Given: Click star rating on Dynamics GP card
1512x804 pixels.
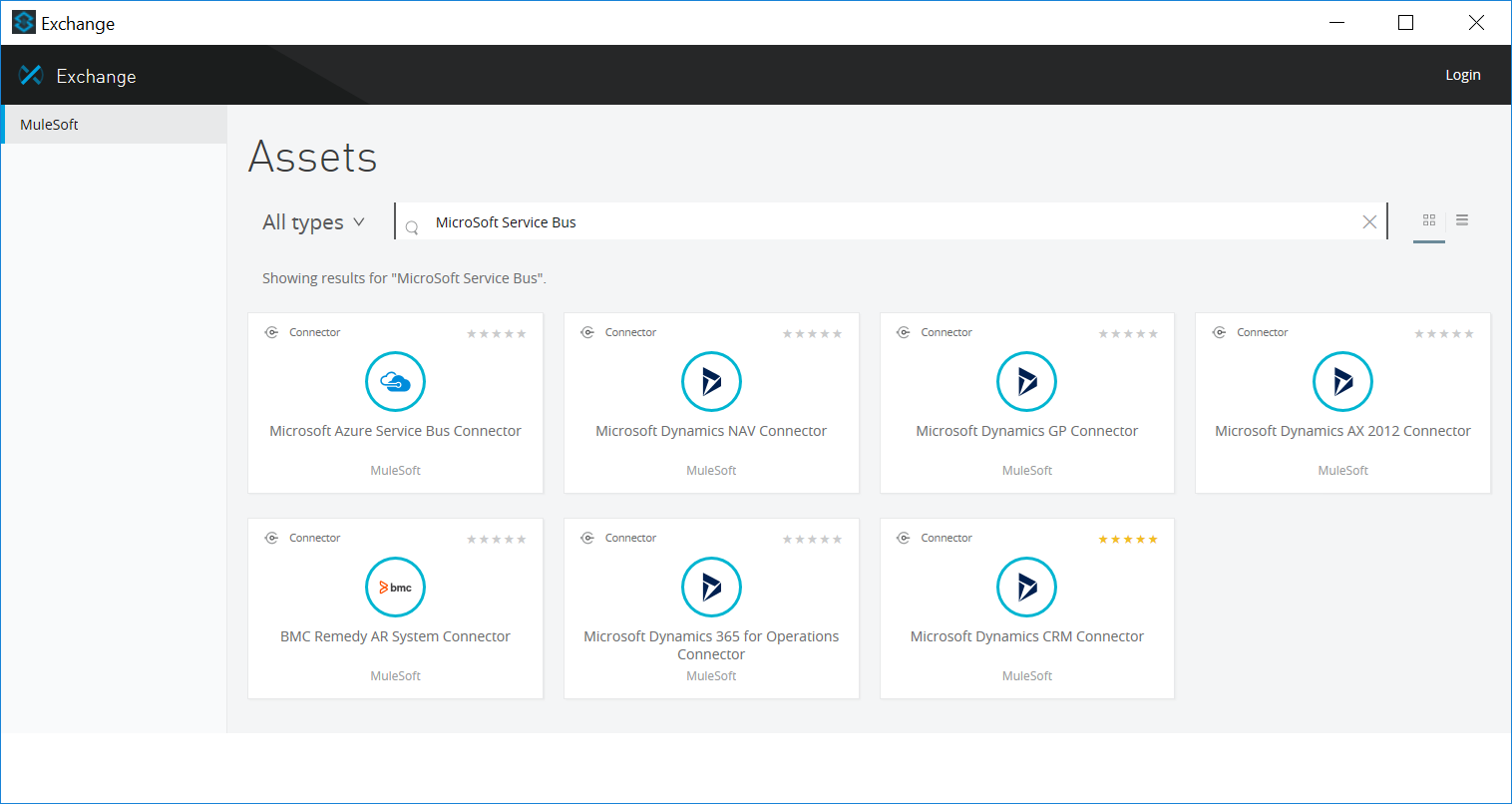Looking at the screenshot, I should [x=1128, y=334].
